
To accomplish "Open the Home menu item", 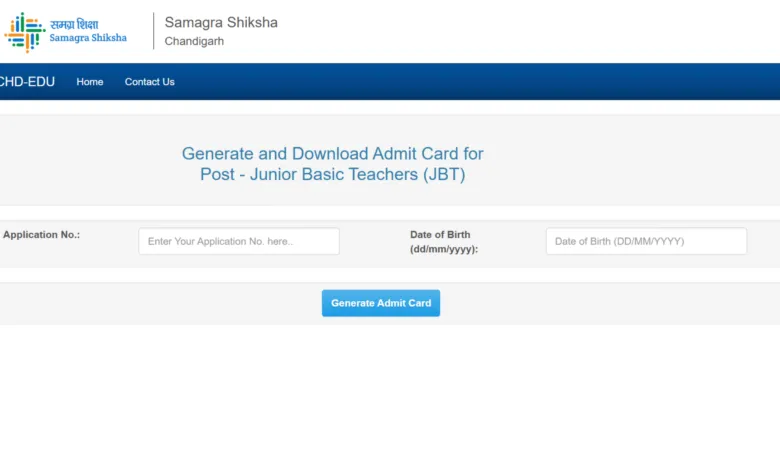I will click(90, 82).
